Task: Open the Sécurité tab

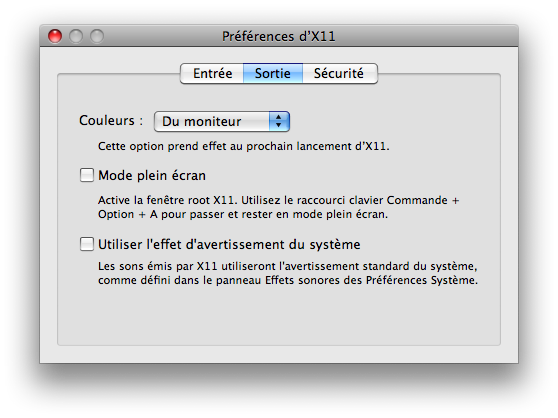Action: pos(339,74)
